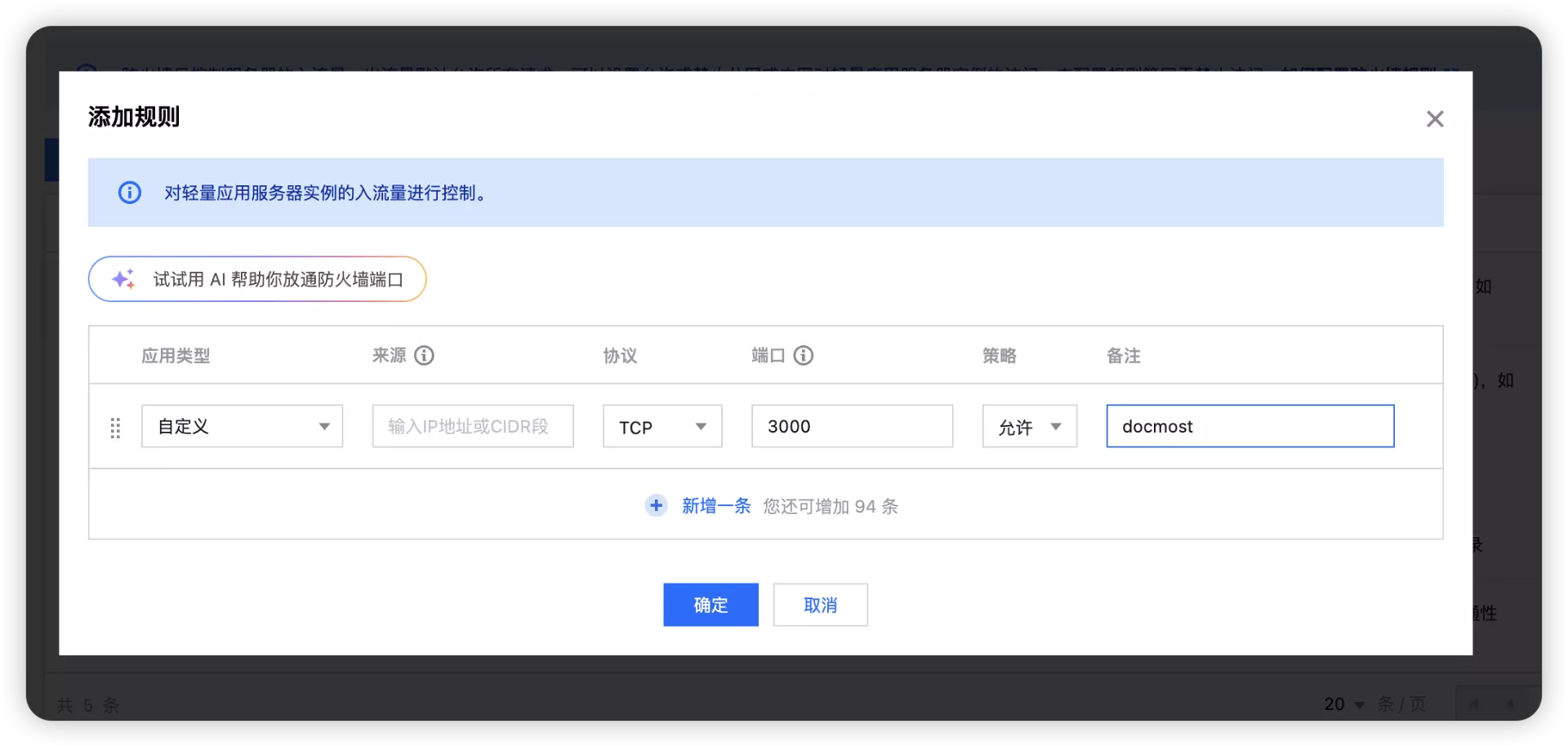Click the remark field containing docmost
Image resolution: width=1568 pixels, height=746 pixels.
[x=1249, y=426]
